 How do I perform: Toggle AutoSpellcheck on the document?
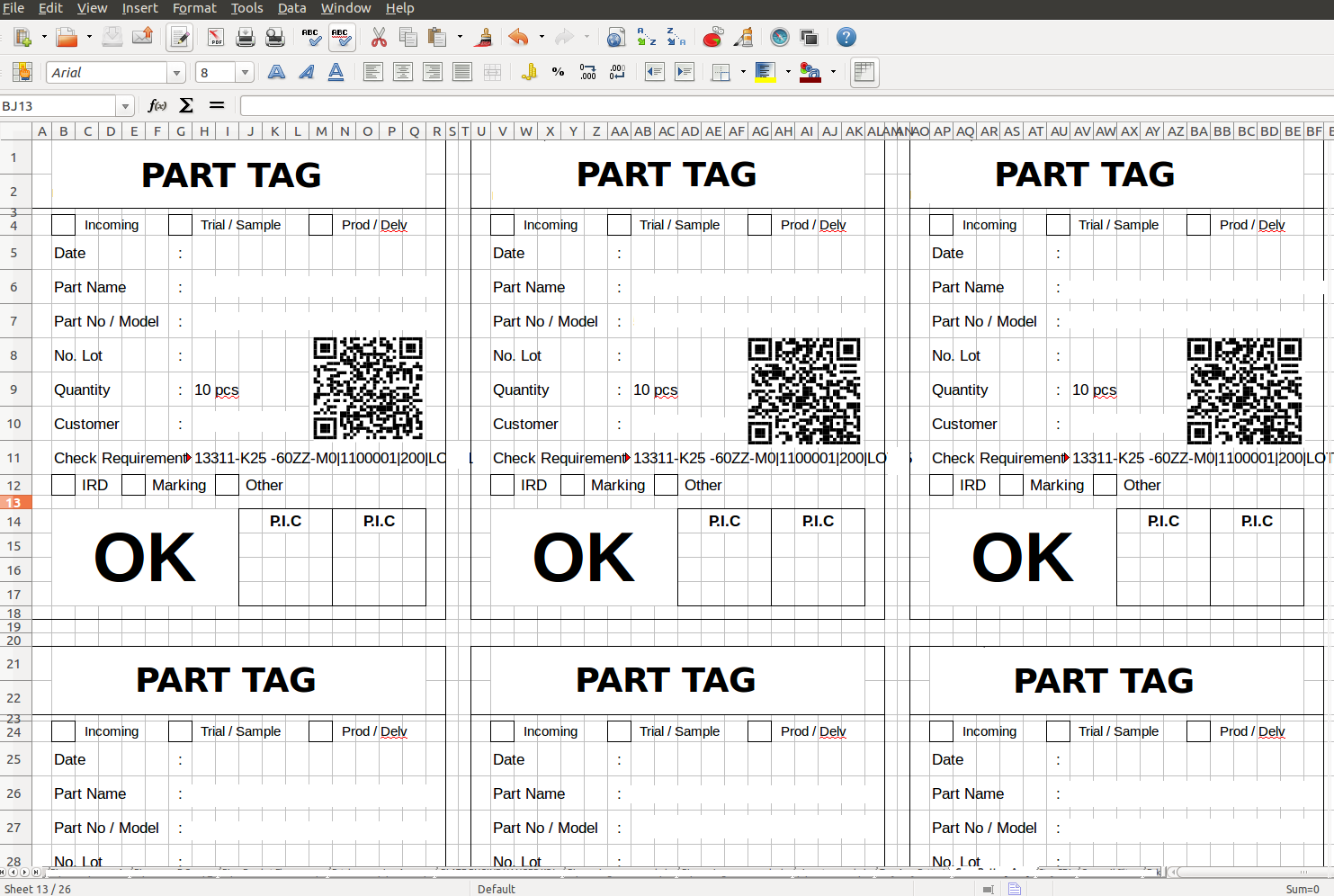click(342, 37)
